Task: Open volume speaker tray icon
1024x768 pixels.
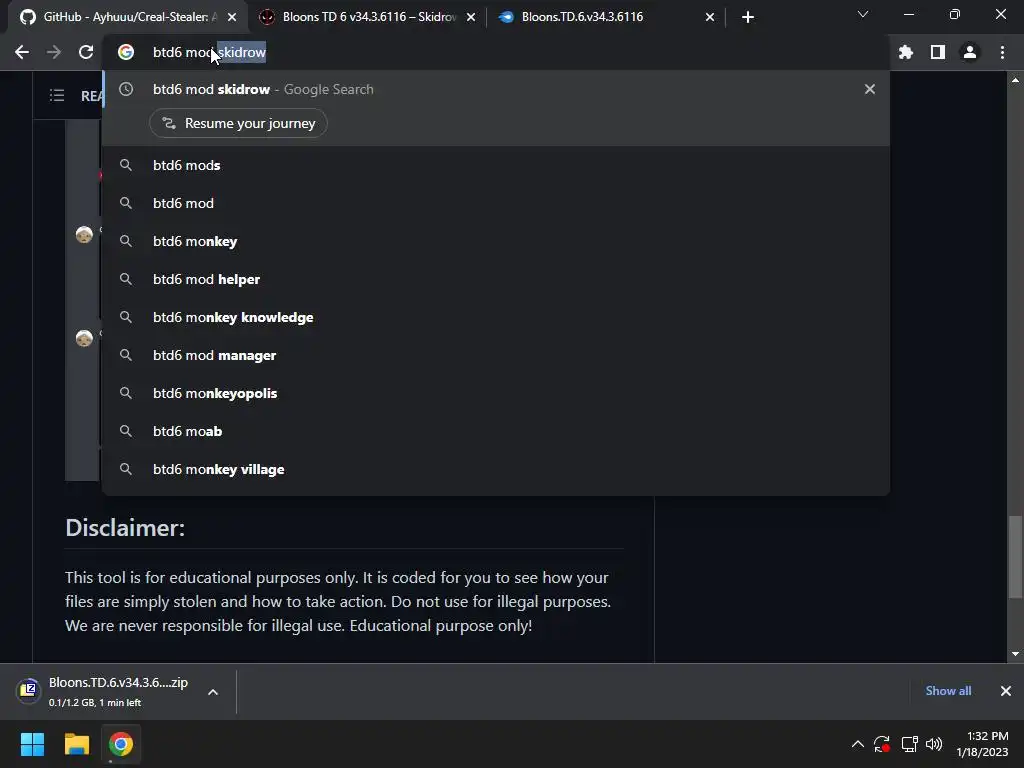Action: click(934, 744)
